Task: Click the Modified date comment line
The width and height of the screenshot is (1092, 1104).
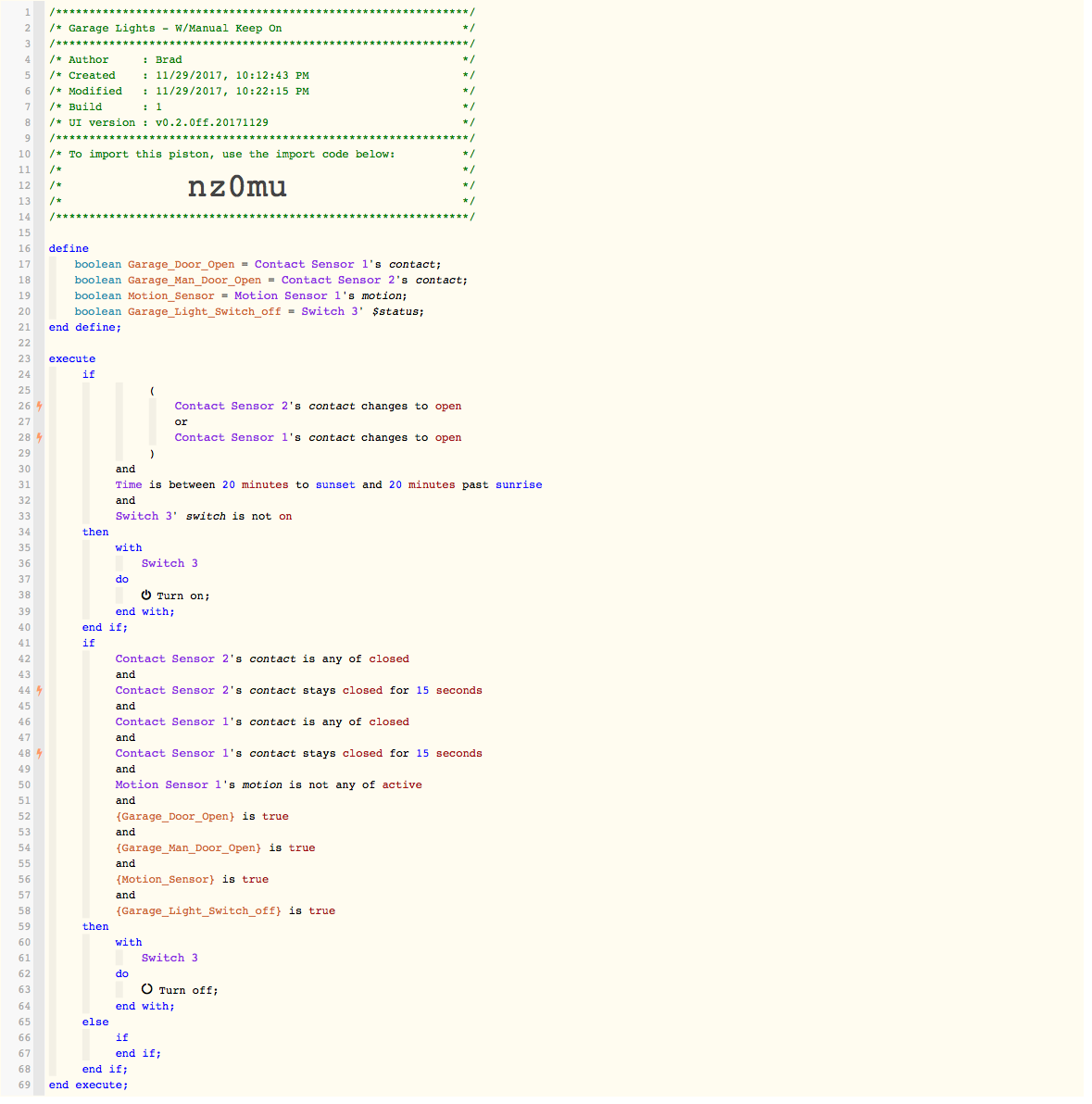Action: pyautogui.click(x=262, y=92)
